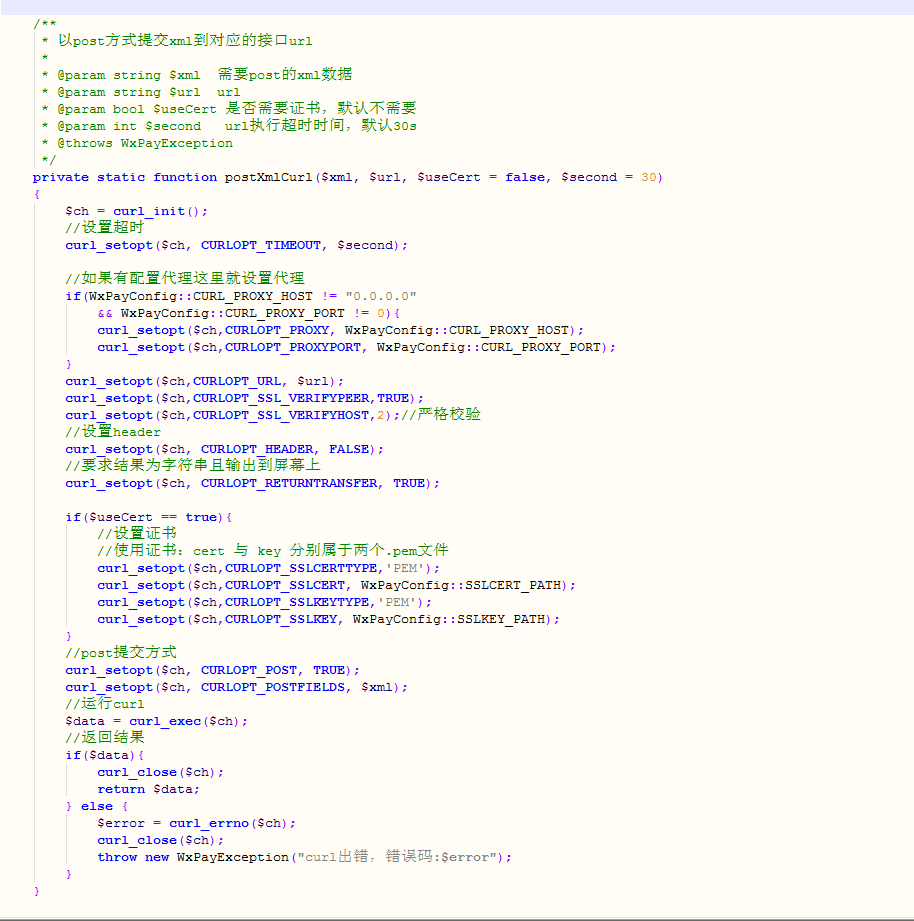Click the CURLOPT_TIMEOUT constant

261,246
